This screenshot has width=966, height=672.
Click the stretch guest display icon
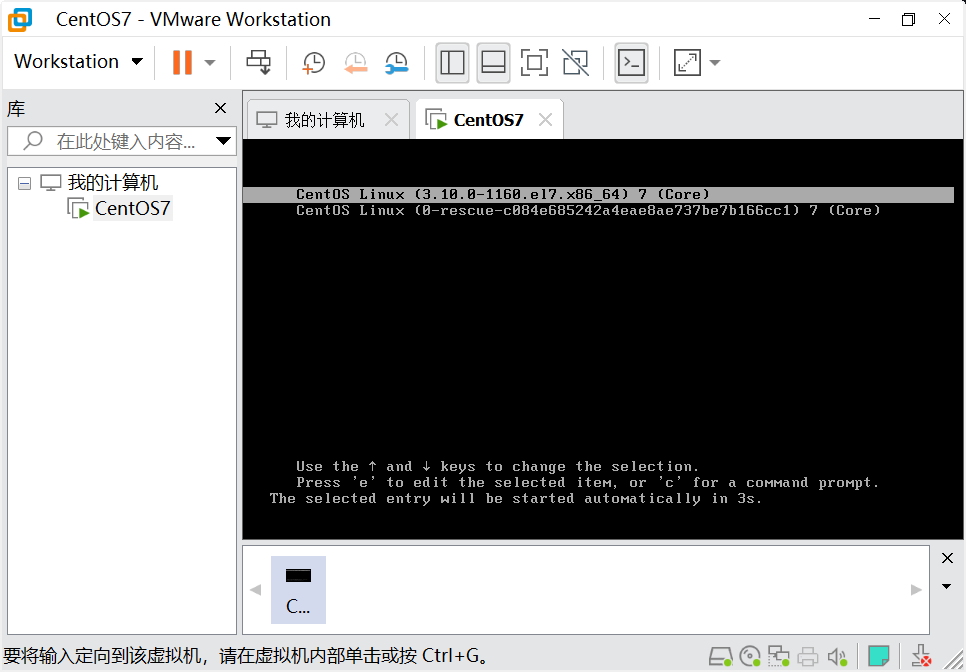pyautogui.click(x=687, y=63)
